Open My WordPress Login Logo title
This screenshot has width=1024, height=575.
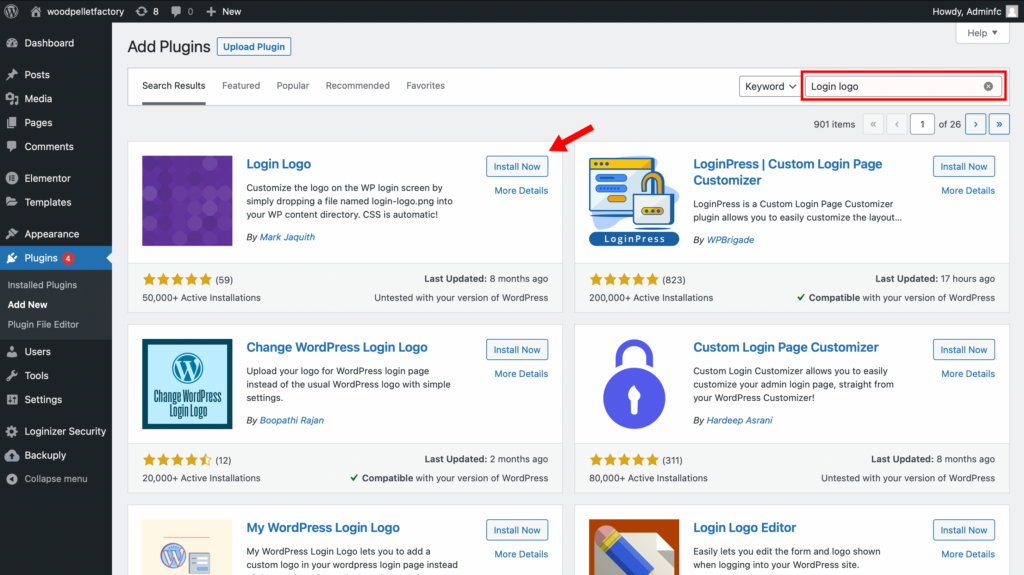pos(323,528)
